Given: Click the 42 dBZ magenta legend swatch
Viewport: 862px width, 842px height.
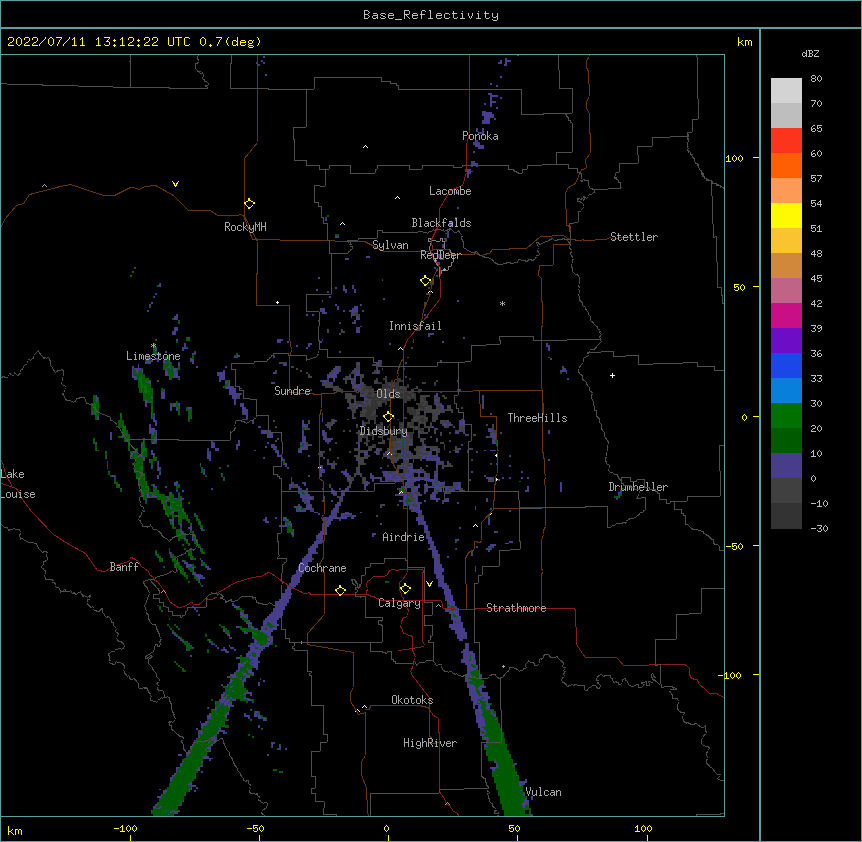Looking at the screenshot, I should click(786, 315).
